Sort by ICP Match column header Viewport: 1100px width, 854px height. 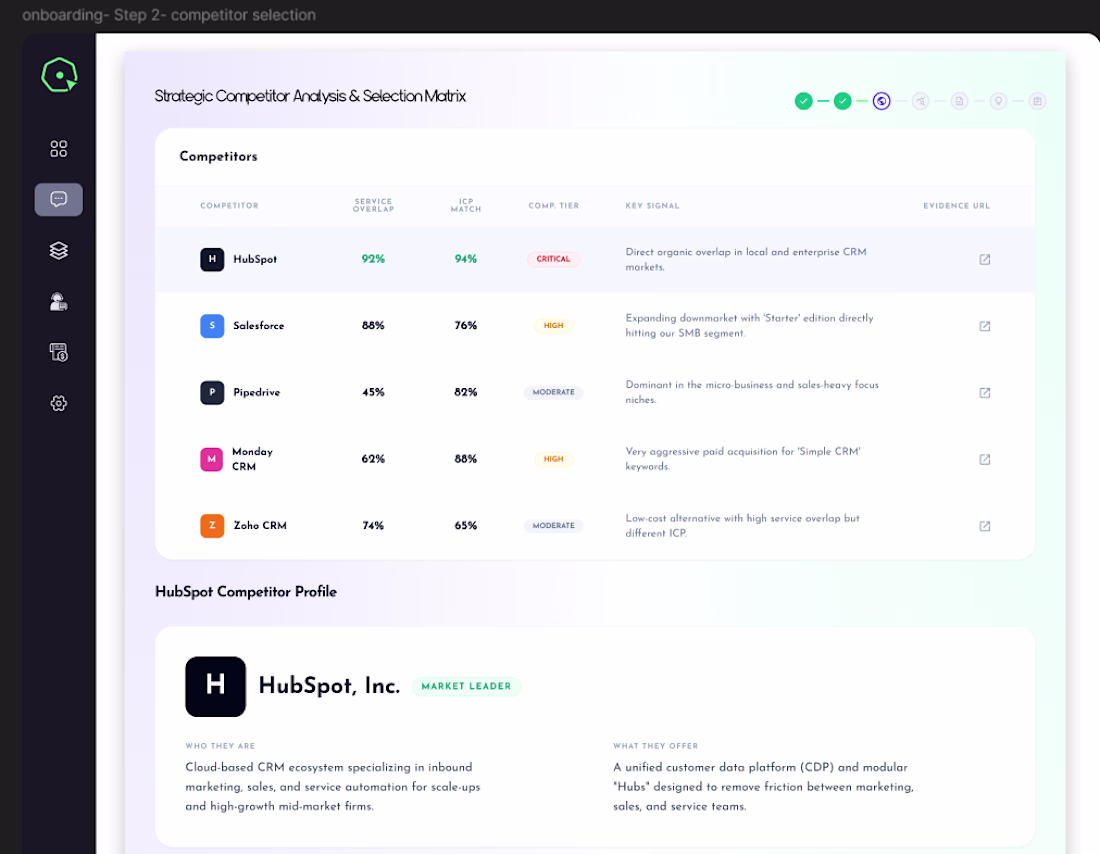tap(466, 205)
